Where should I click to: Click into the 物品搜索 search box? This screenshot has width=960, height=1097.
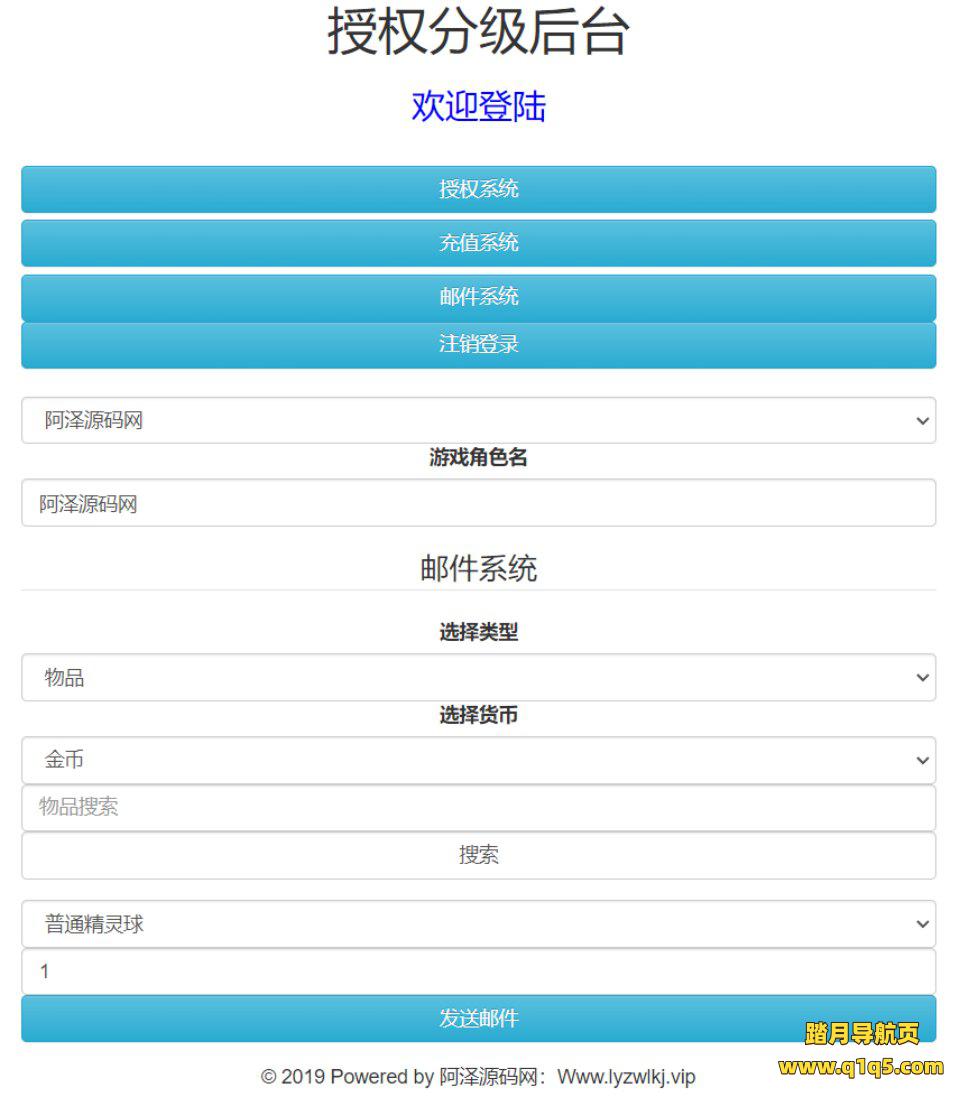[478, 807]
